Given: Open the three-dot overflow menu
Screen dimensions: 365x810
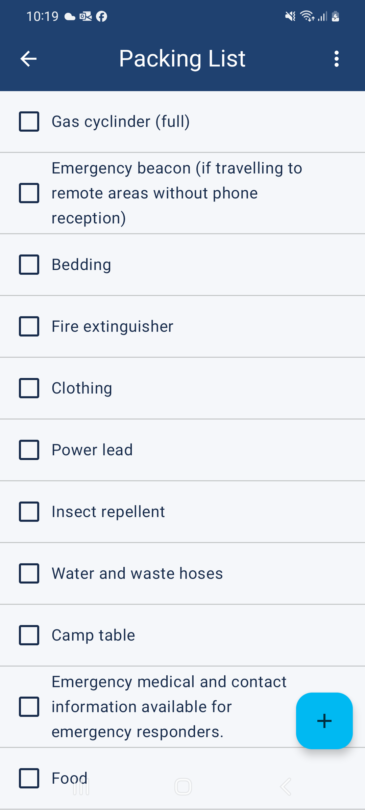Looking at the screenshot, I should pyautogui.click(x=336, y=59).
